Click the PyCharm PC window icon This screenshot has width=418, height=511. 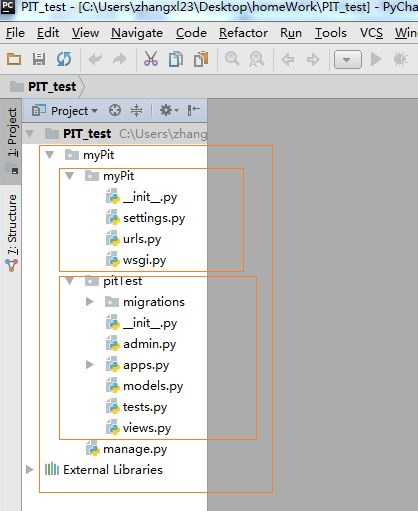click(x=8, y=7)
